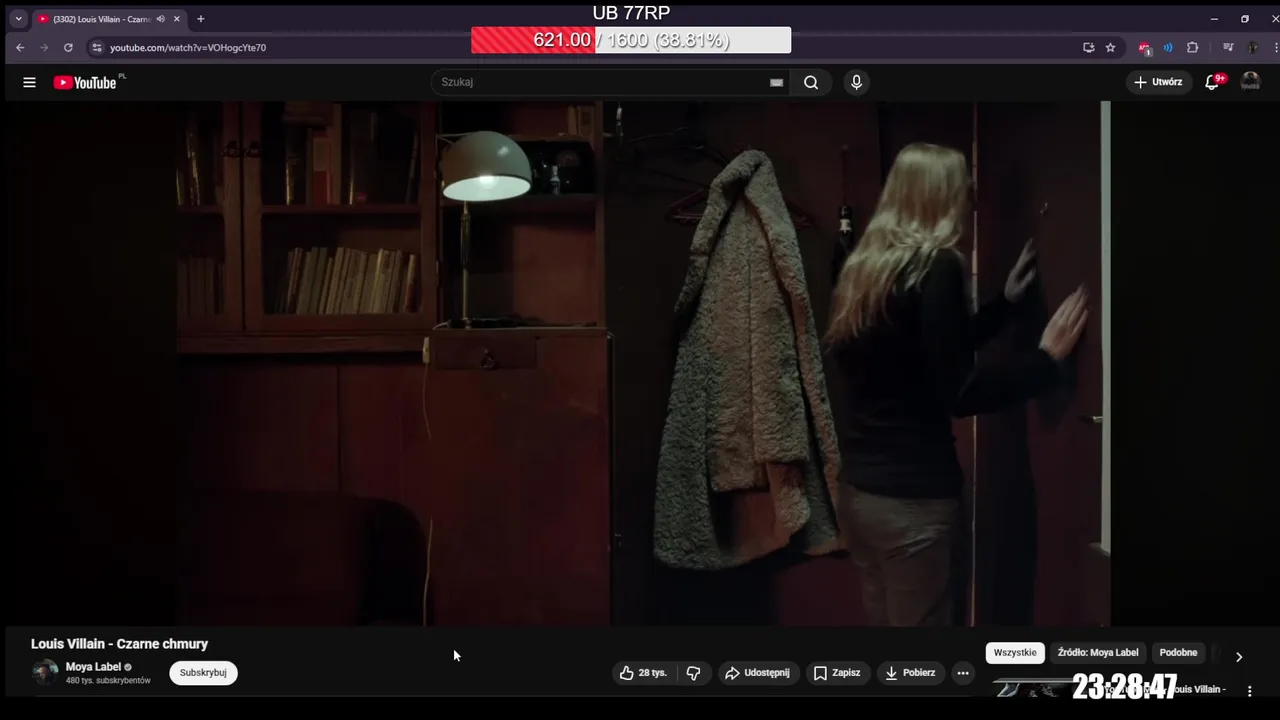Open the YouTube hamburger guide menu

click(29, 83)
